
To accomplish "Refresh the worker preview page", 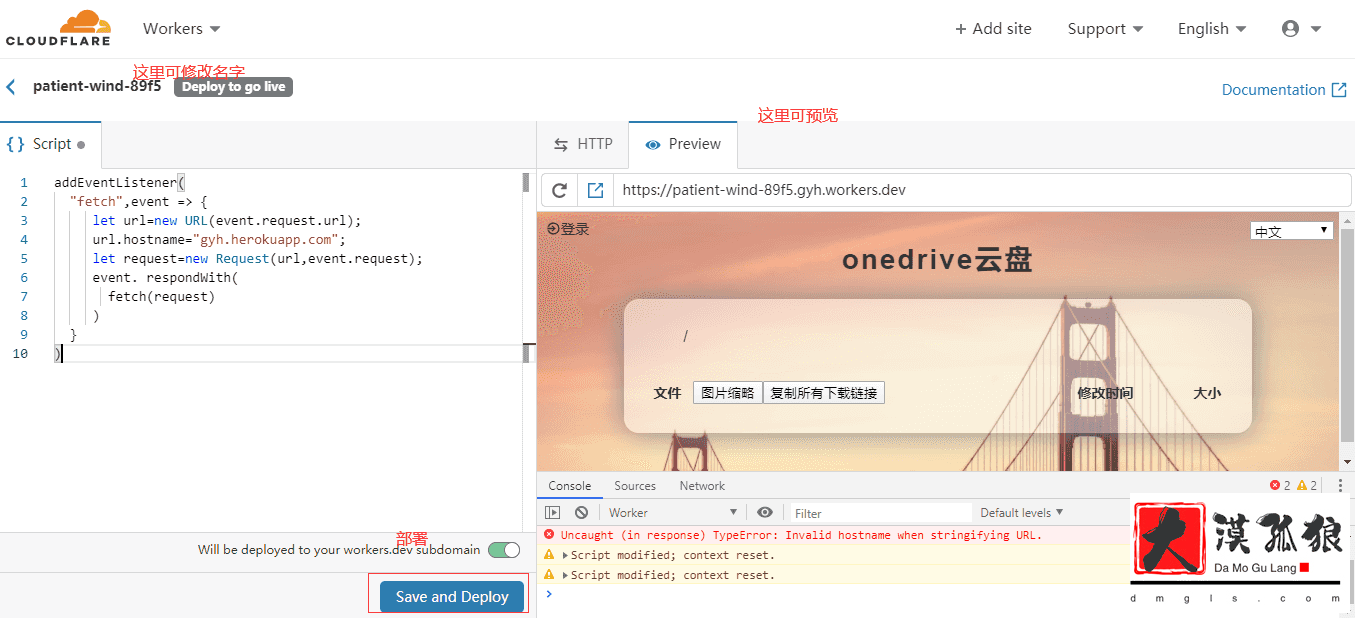I will point(559,189).
